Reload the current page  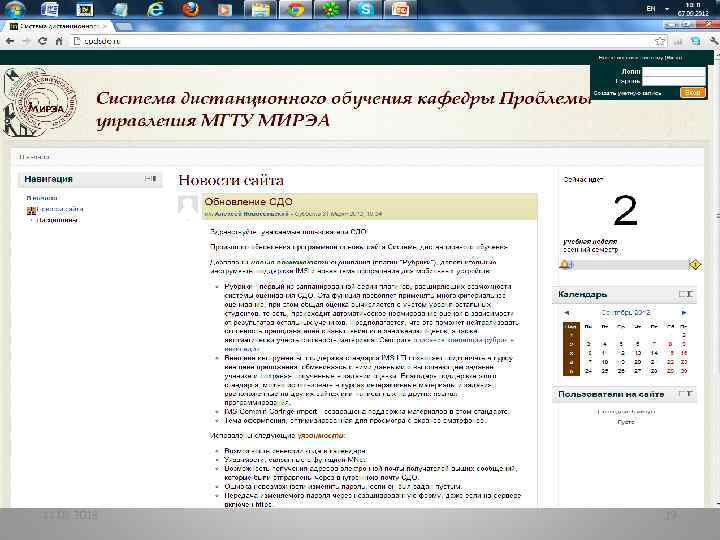pyautogui.click(x=42, y=41)
